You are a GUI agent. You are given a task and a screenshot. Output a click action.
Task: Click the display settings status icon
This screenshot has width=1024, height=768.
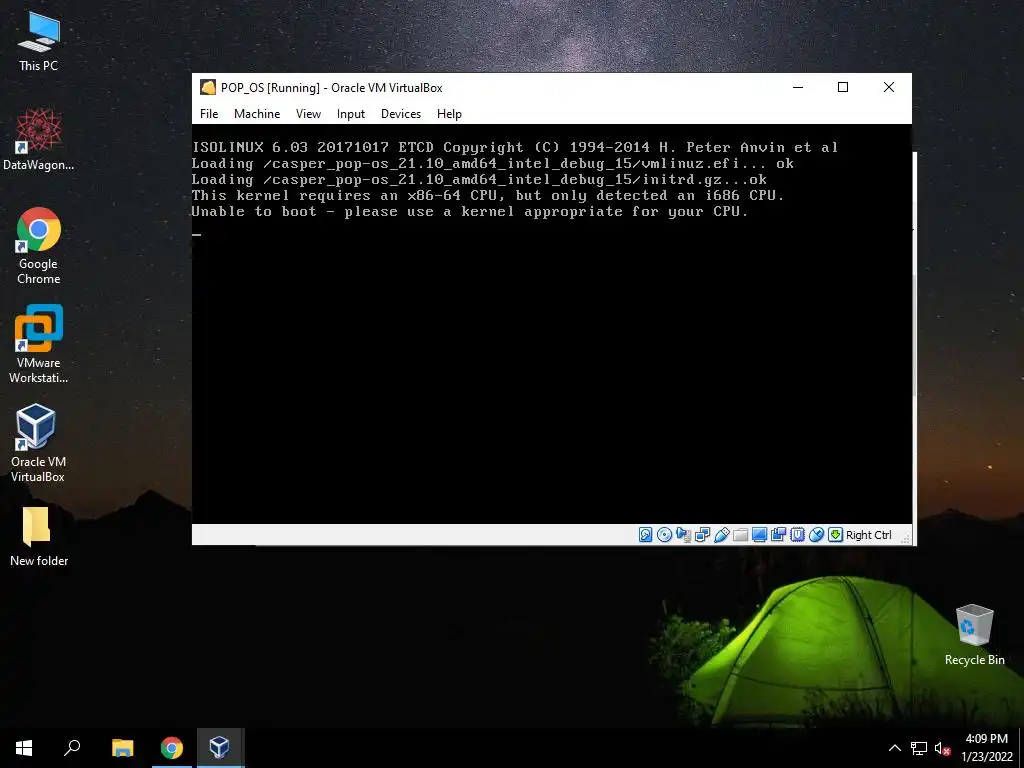tap(760, 535)
